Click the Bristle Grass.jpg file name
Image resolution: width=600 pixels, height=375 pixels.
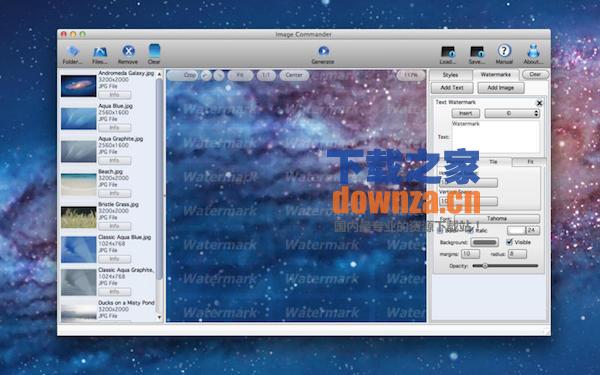118,204
